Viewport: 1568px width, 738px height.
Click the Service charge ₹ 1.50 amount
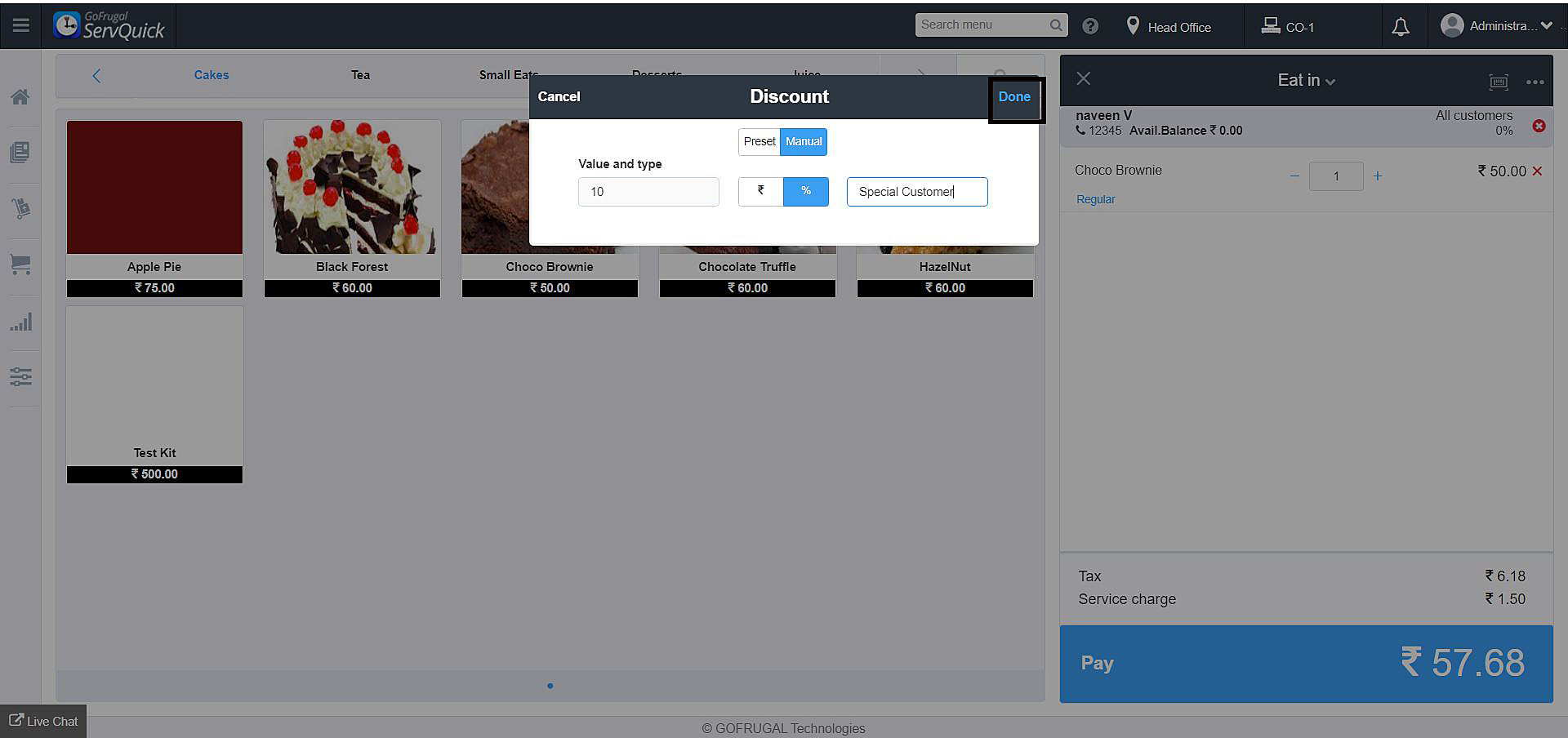pyautogui.click(x=1505, y=599)
